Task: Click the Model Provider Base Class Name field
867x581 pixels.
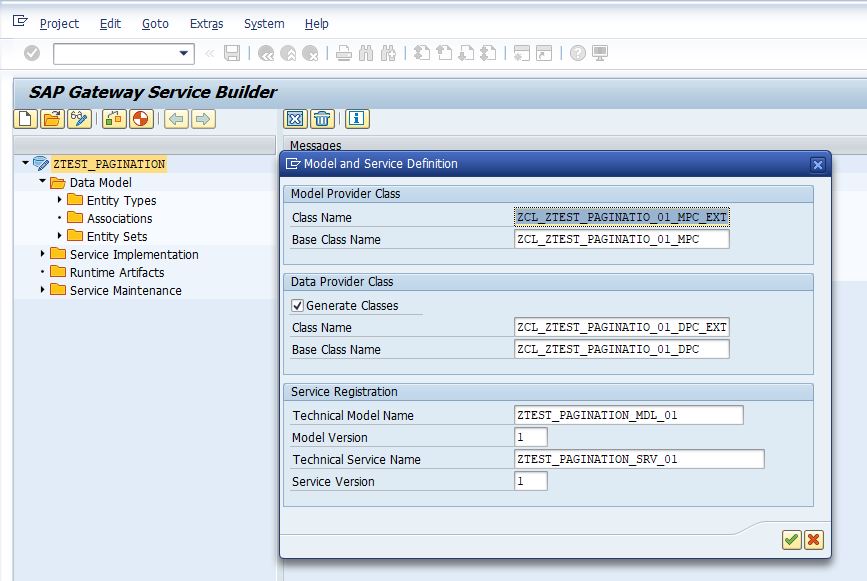Action: click(x=621, y=239)
